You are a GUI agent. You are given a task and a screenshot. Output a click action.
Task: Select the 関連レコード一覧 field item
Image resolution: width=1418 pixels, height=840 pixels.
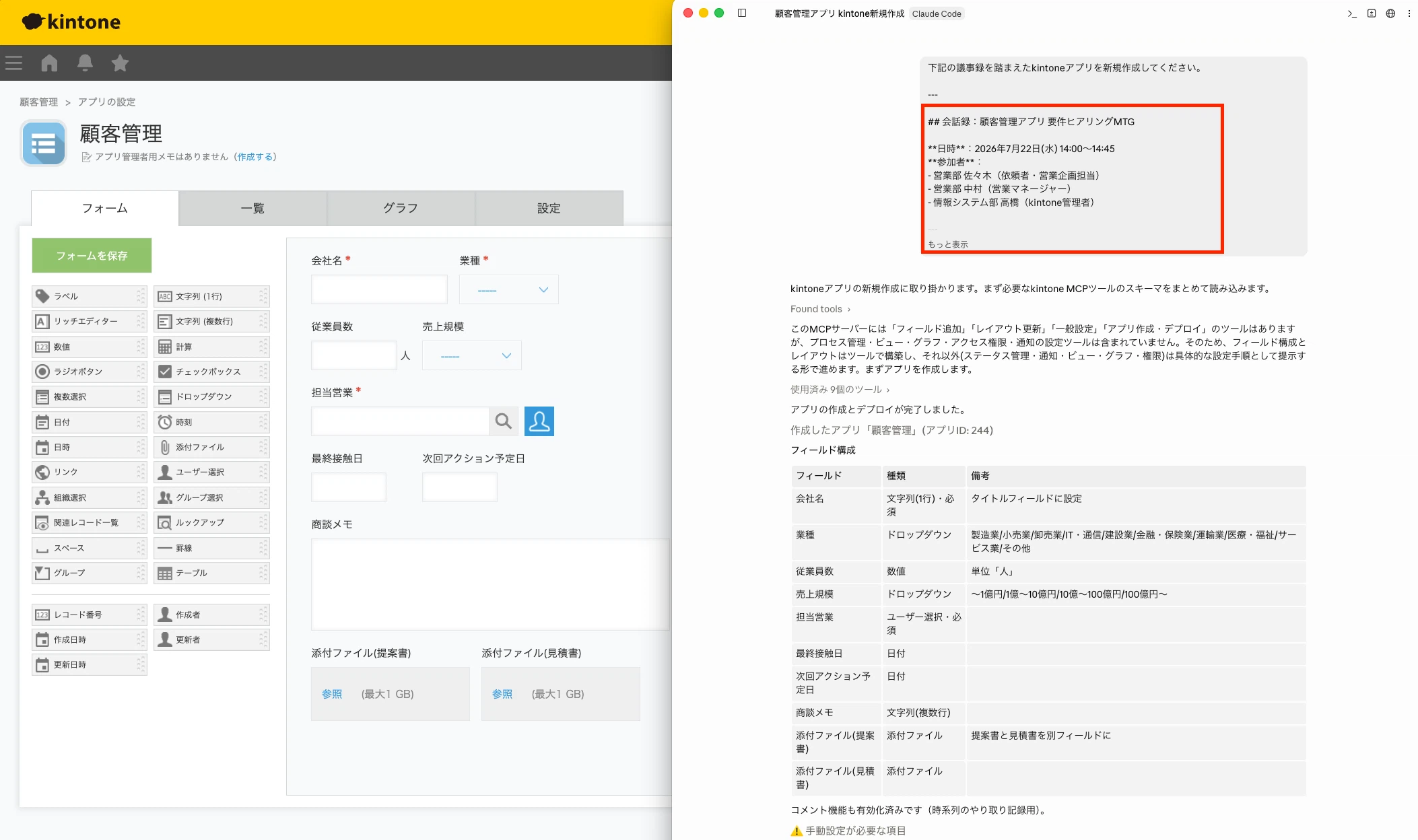(89, 522)
